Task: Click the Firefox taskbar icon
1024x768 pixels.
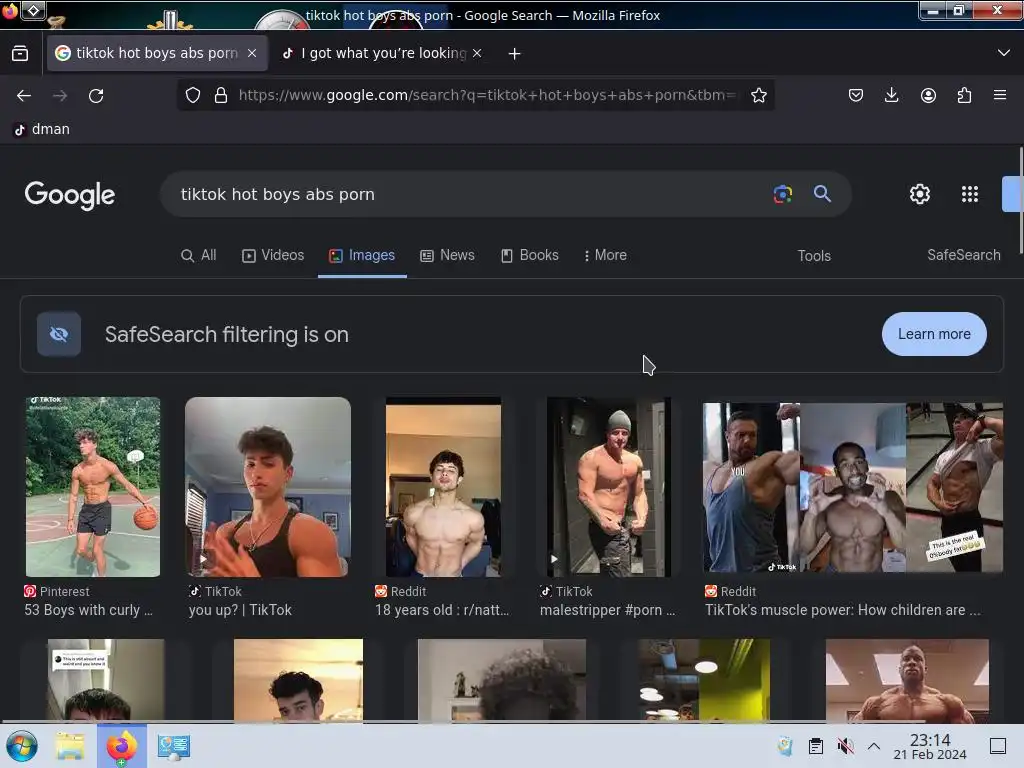Action: pos(121,746)
